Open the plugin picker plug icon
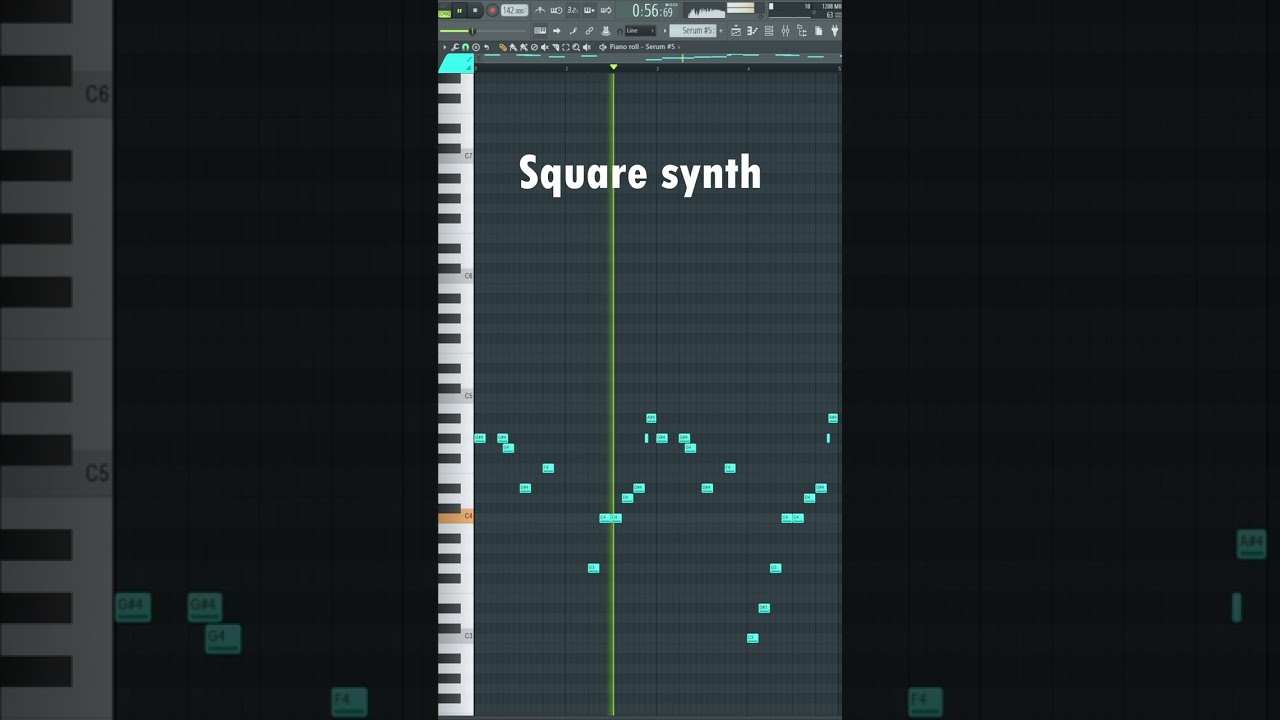 (x=834, y=31)
